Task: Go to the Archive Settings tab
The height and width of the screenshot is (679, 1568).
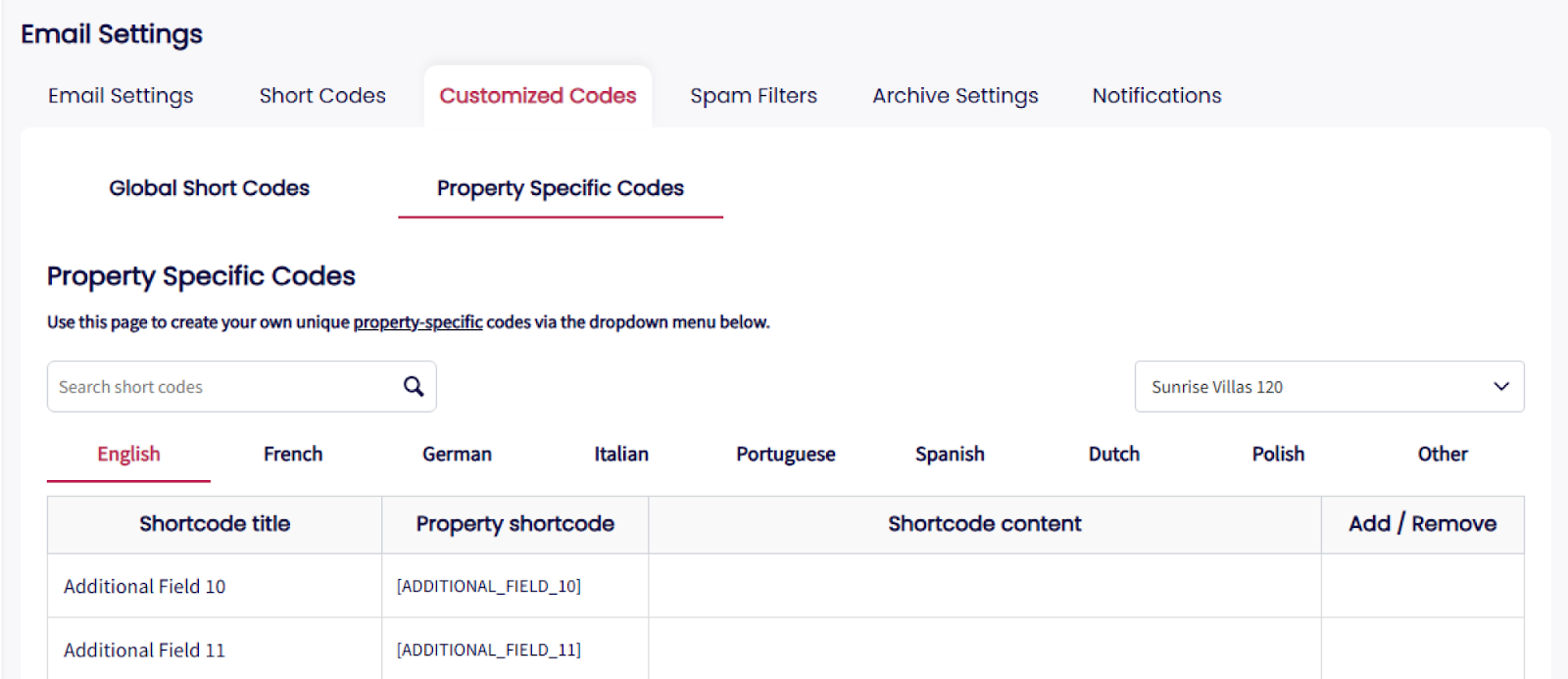Action: coord(955,96)
